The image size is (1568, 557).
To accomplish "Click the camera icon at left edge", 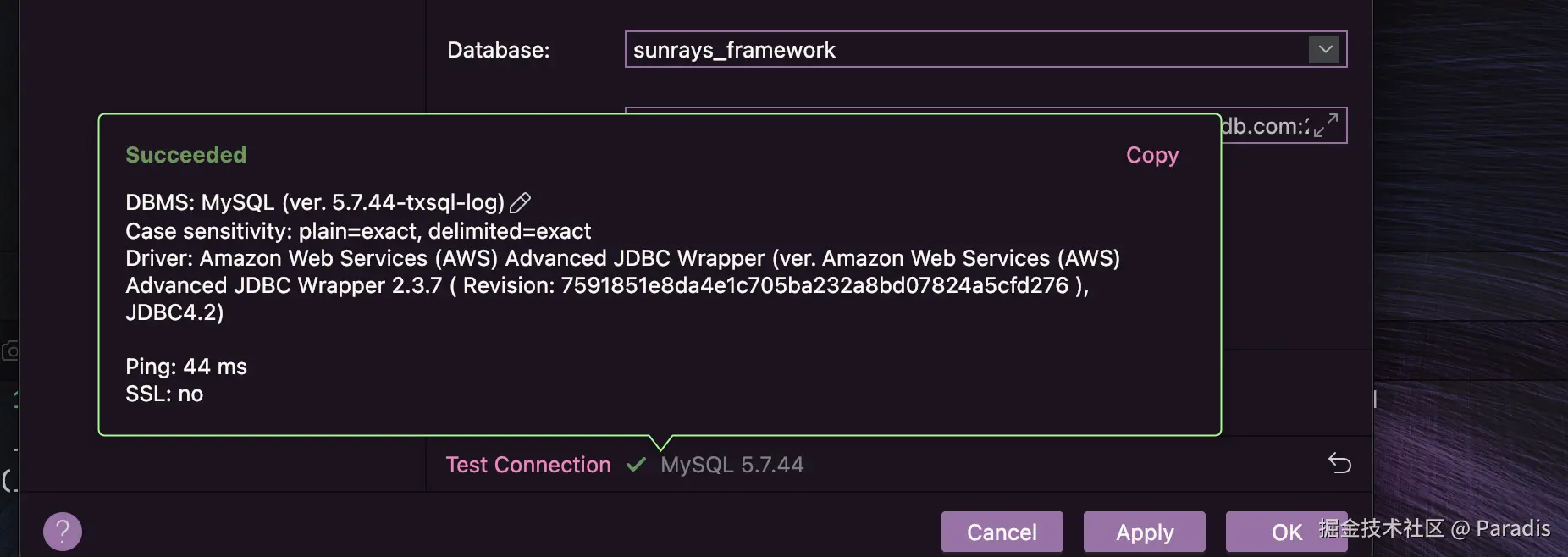I will click(x=10, y=350).
